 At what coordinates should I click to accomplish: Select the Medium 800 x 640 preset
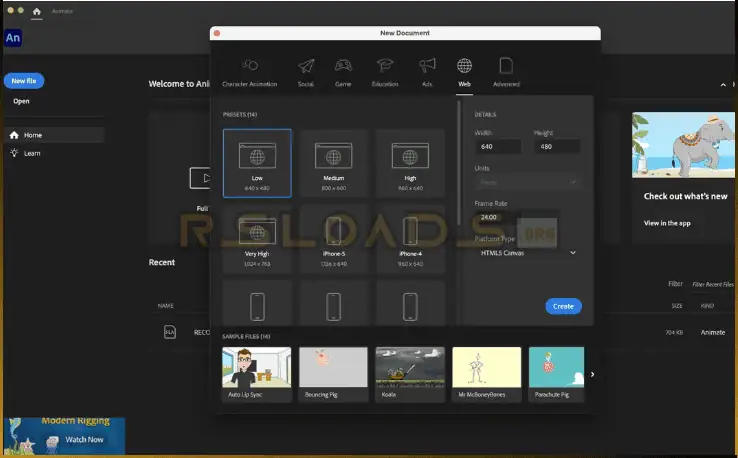click(x=334, y=162)
